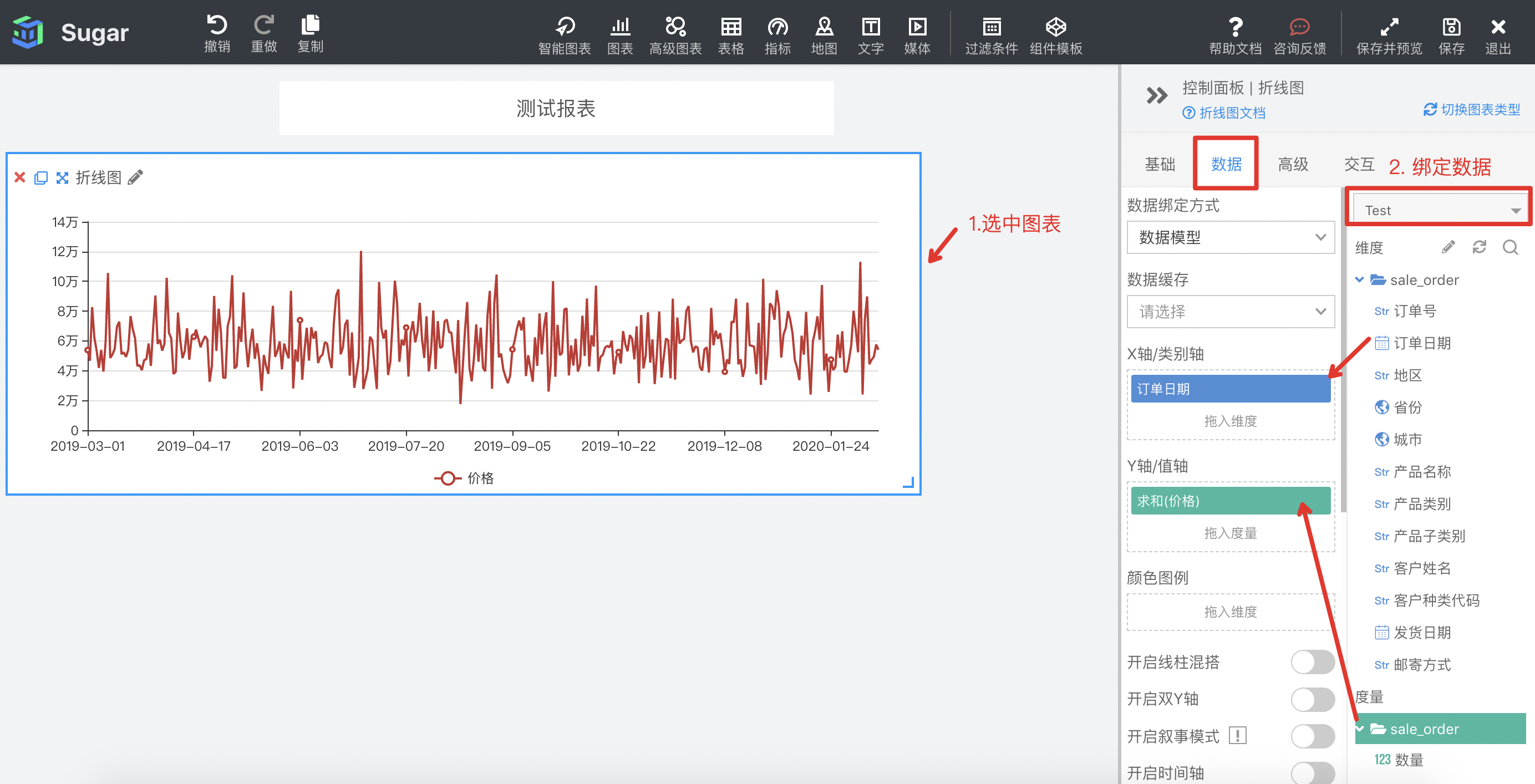Toggle 开启叙事模式 switch
The image size is (1535, 784).
[1312, 736]
